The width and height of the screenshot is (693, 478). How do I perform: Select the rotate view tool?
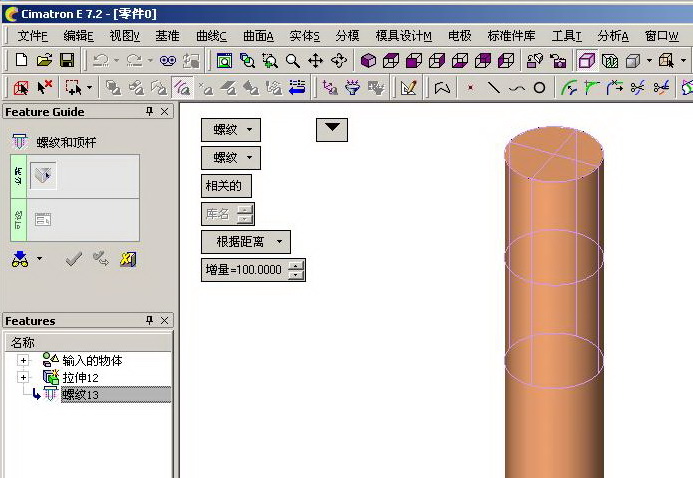point(339,60)
